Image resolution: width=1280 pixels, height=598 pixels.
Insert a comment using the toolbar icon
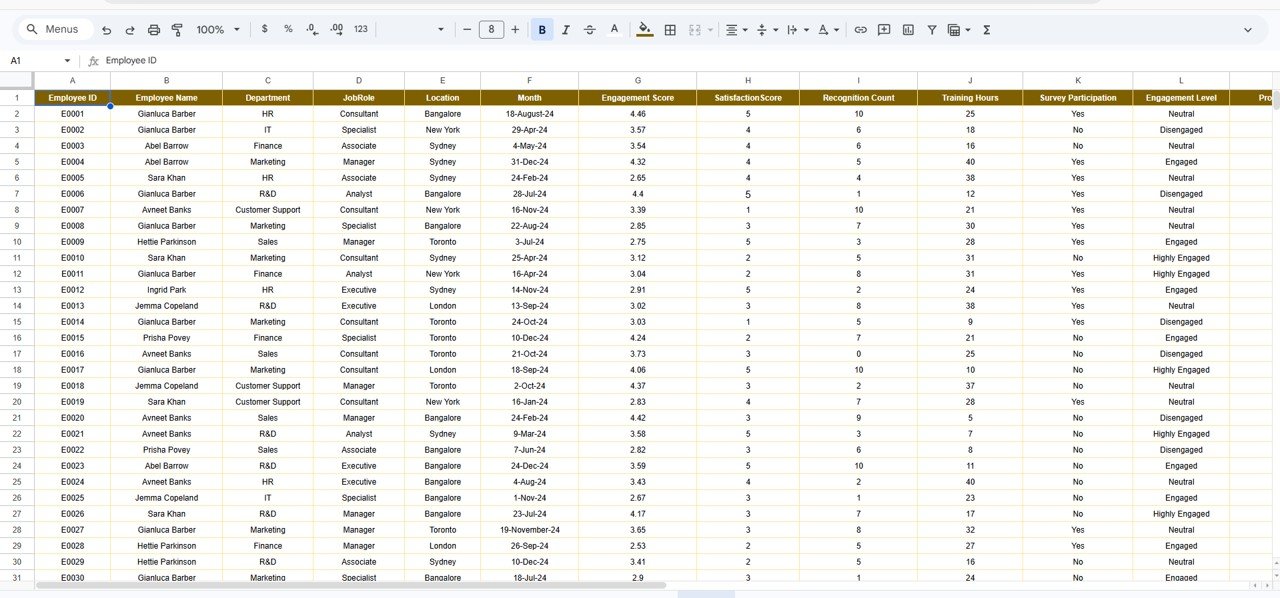pos(884,29)
